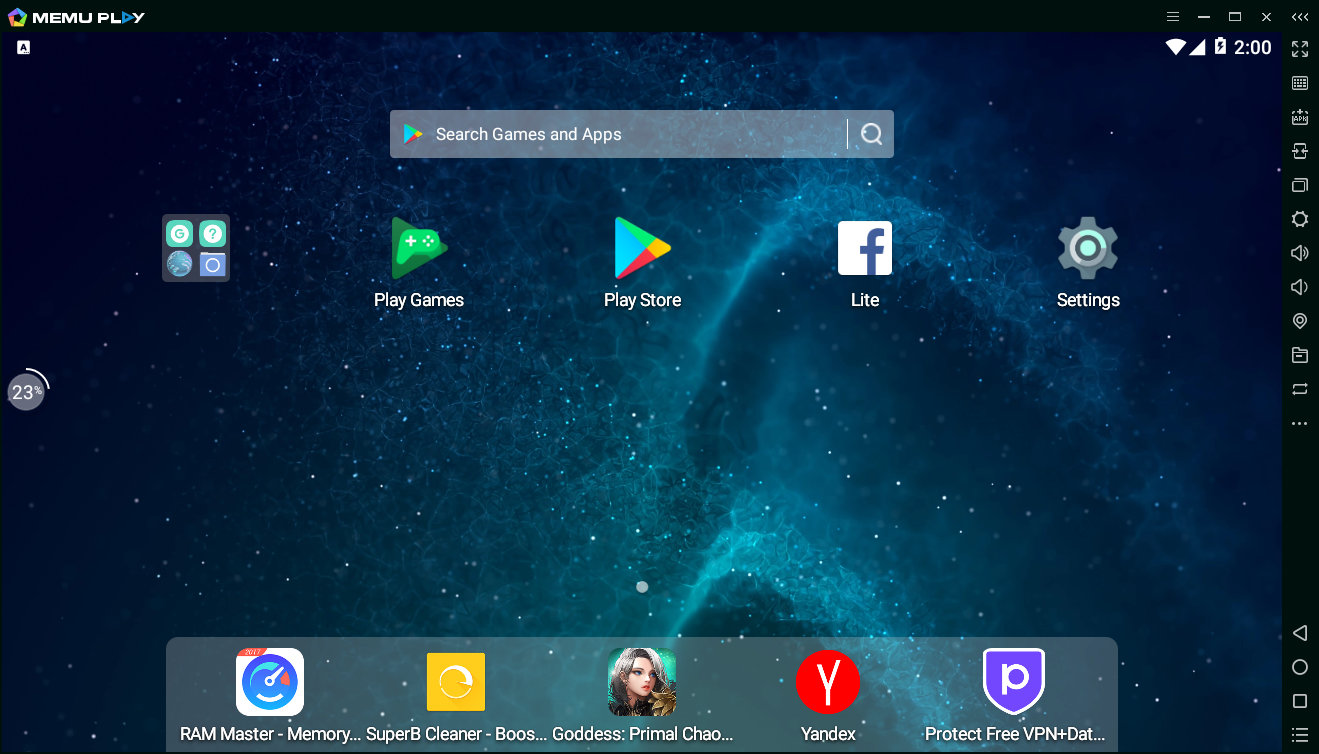
Task: Click the operation record sync icon
Action: click(1300, 389)
